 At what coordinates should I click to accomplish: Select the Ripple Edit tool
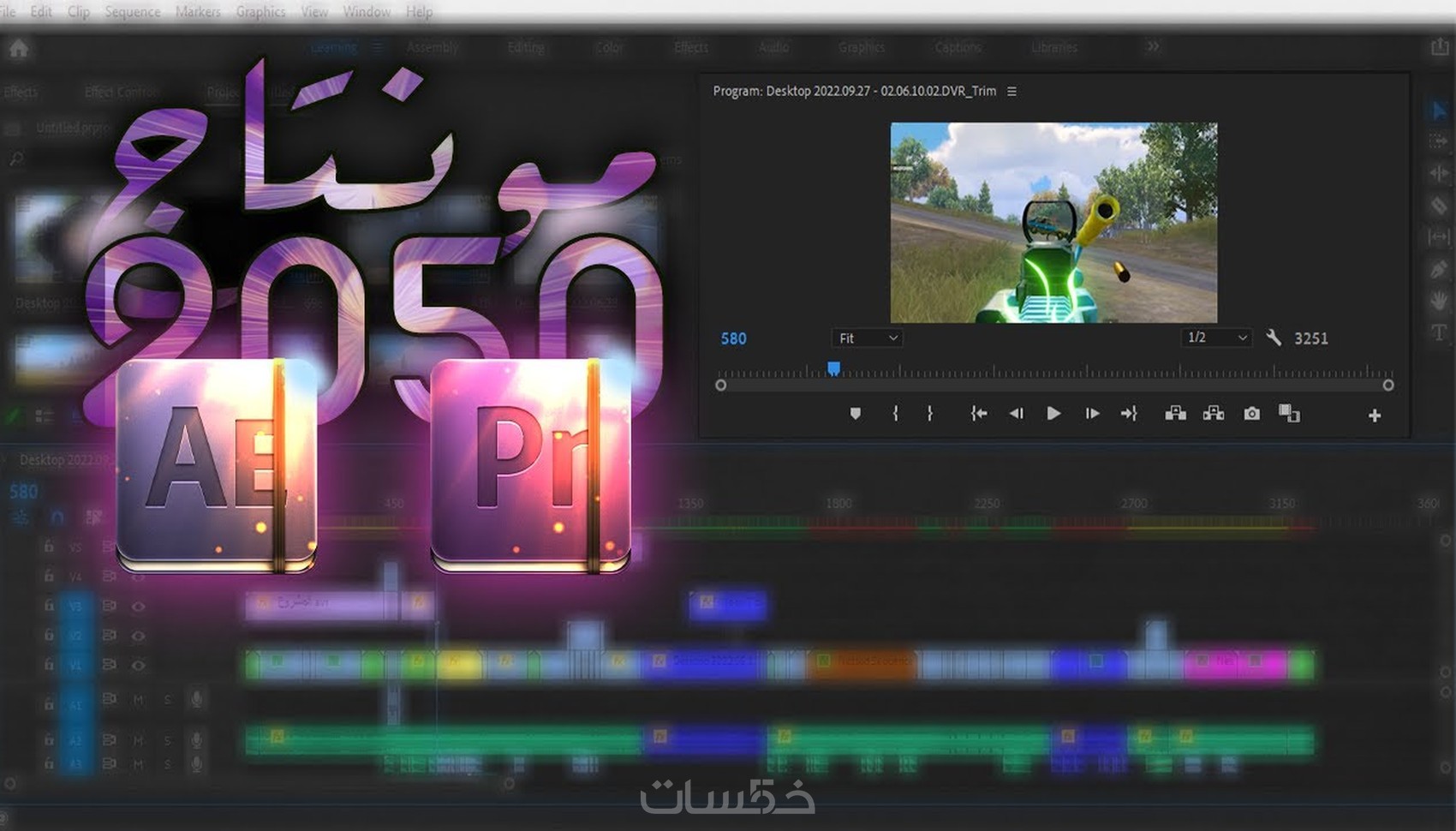pyautogui.click(x=1439, y=174)
